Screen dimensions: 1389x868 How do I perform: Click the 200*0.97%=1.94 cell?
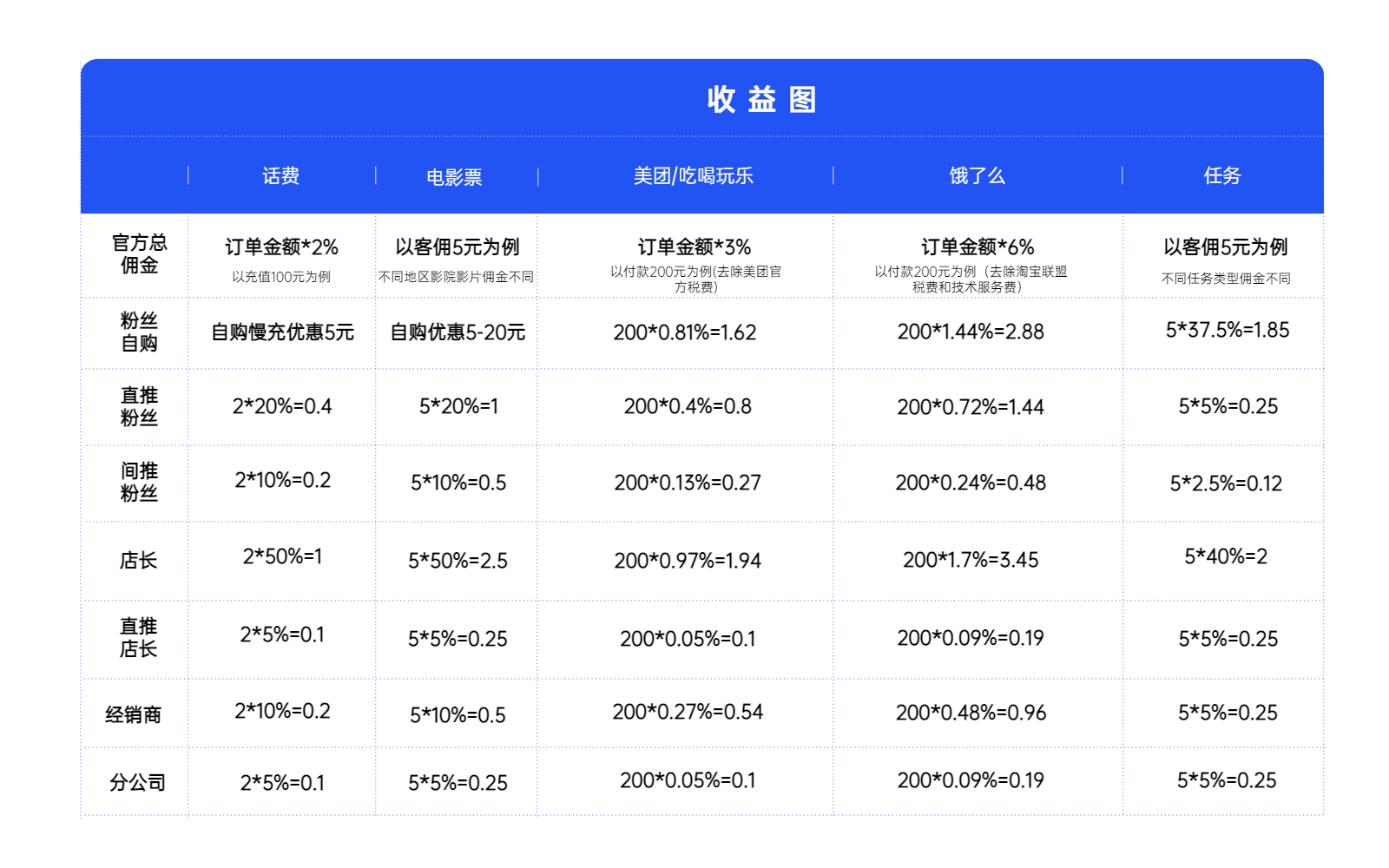[688, 561]
